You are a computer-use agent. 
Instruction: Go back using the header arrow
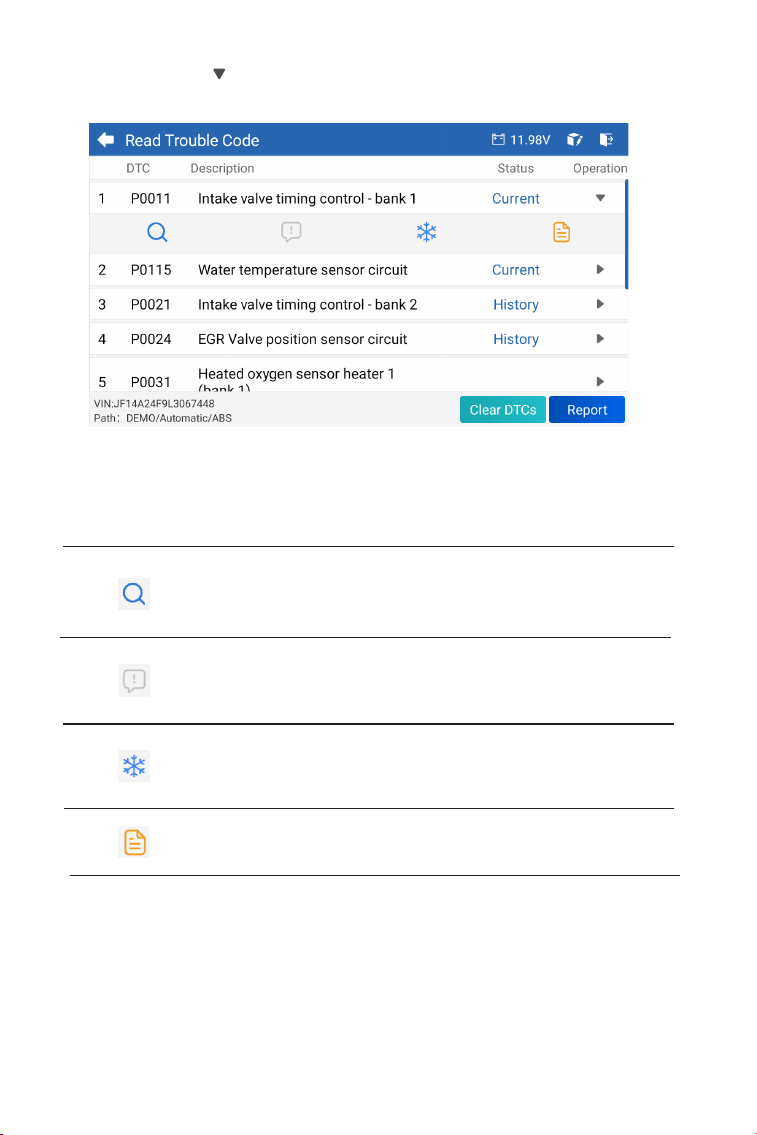coord(106,140)
